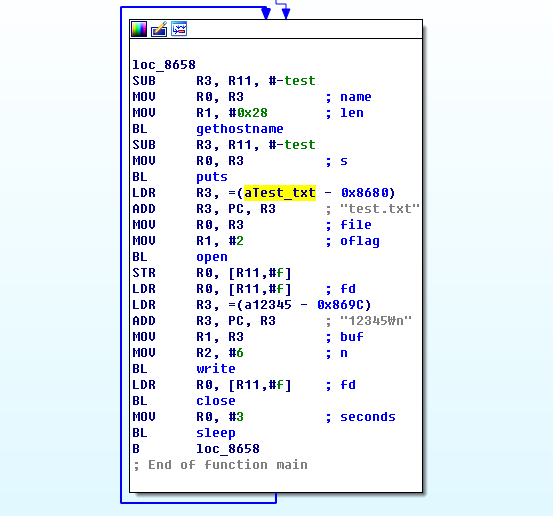
Task: Click the sleep function call
Action: point(216,433)
